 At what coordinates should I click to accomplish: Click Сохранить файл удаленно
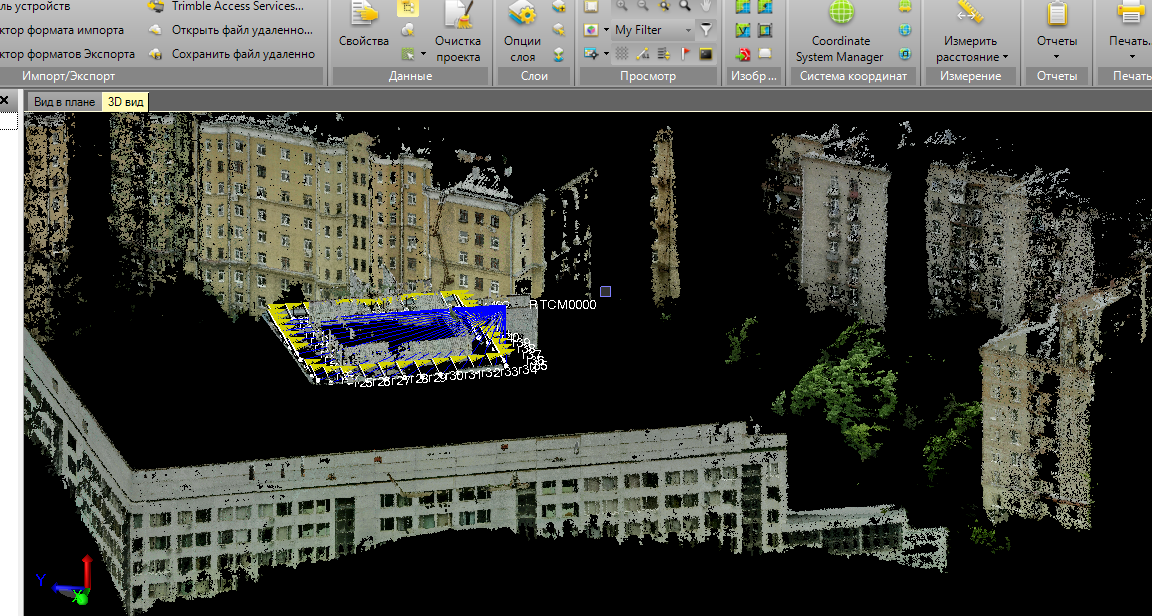231,54
